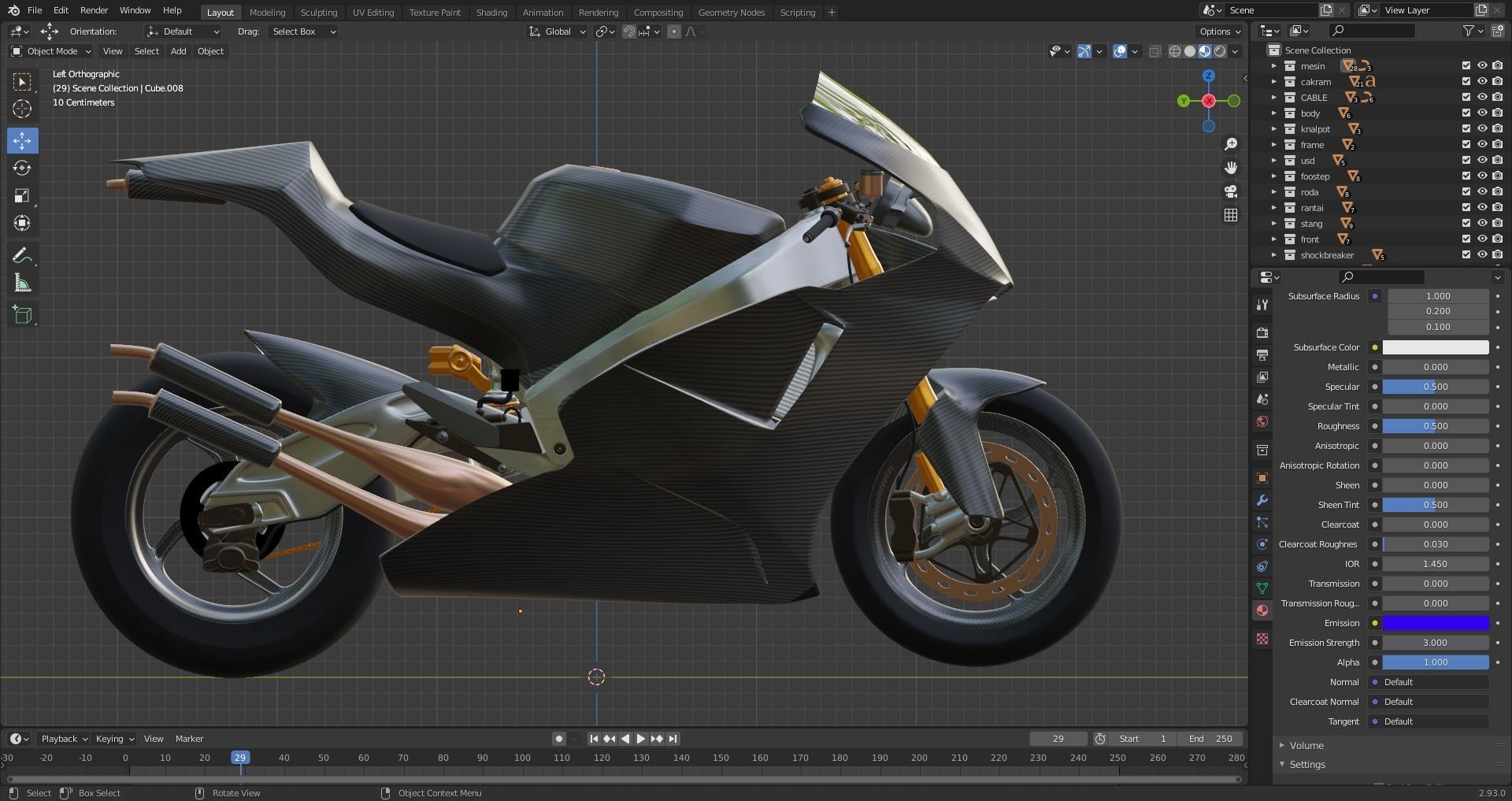Jump to the start frame

pyautogui.click(x=594, y=739)
